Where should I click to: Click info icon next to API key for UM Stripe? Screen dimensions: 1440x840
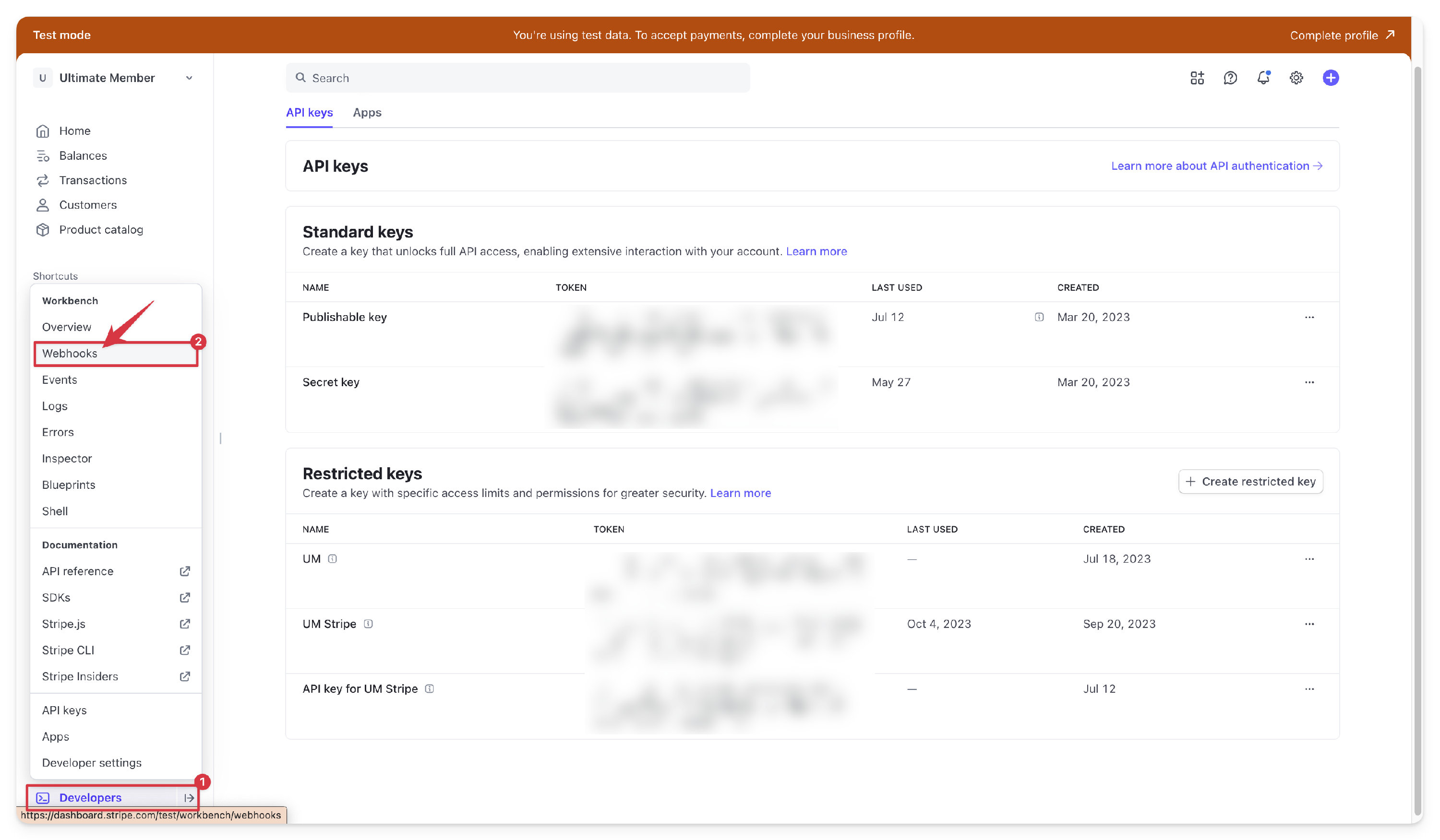pos(430,689)
